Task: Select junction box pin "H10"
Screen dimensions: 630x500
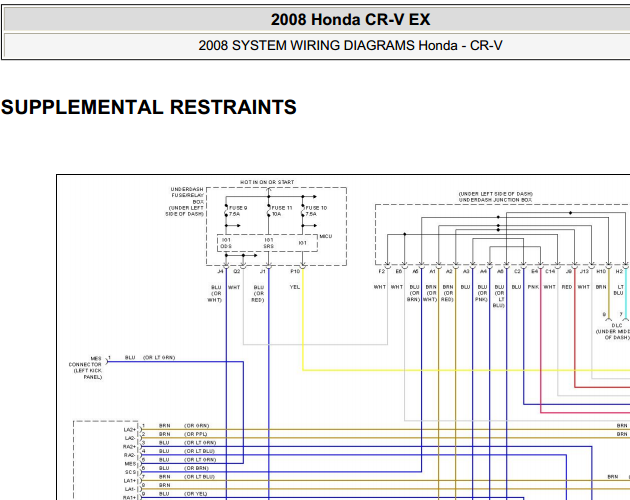Action: [x=601, y=272]
